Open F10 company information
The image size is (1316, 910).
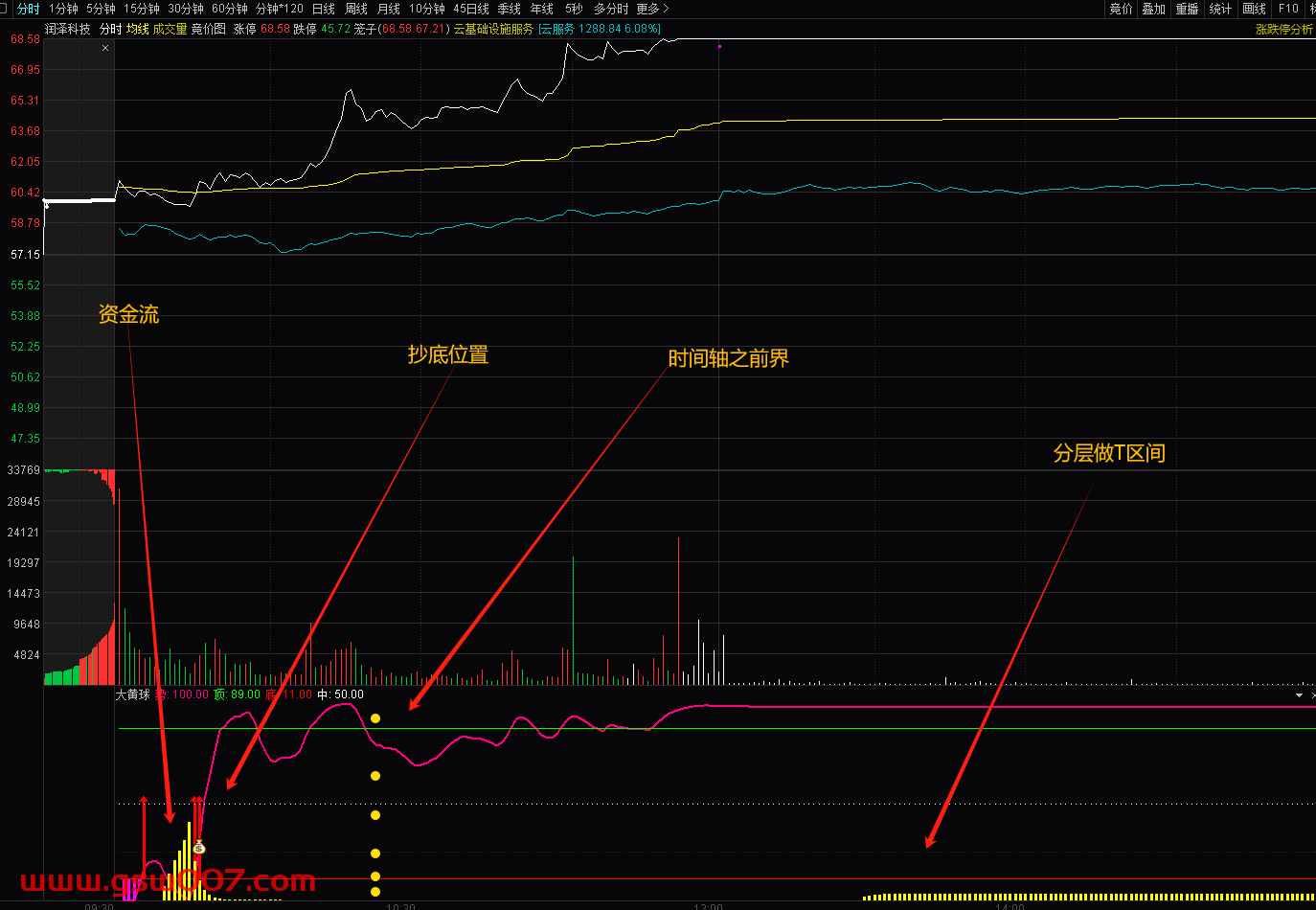(x=1288, y=9)
